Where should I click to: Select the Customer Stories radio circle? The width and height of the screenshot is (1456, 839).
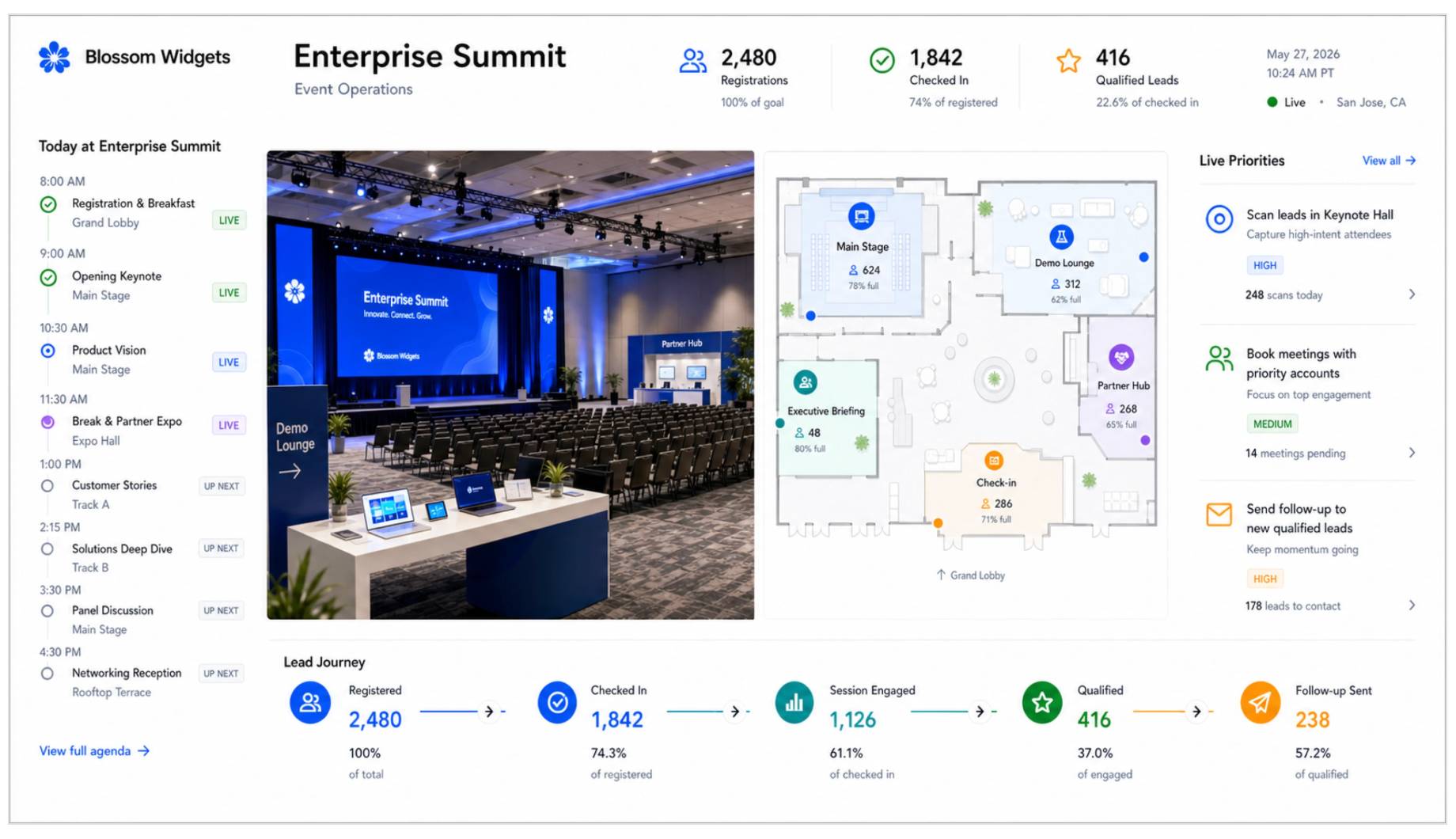47,486
